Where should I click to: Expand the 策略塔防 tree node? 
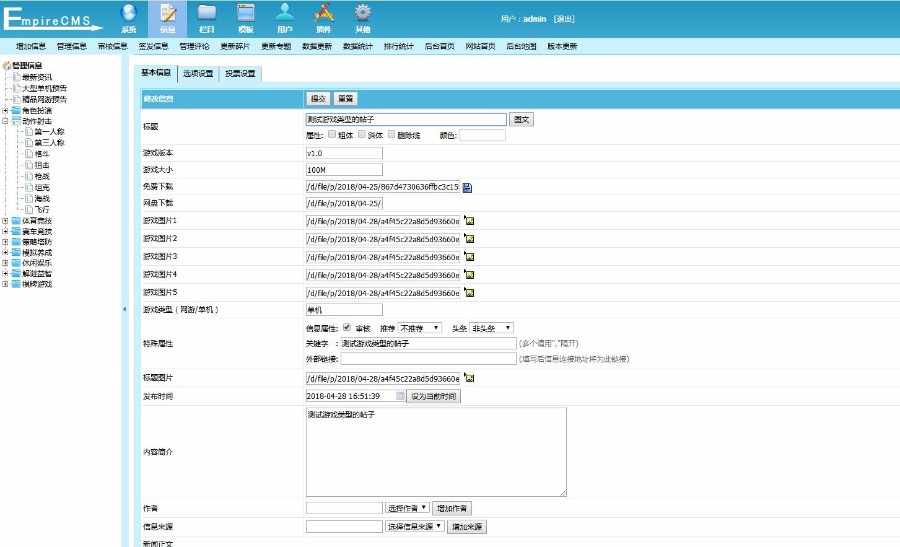5,242
